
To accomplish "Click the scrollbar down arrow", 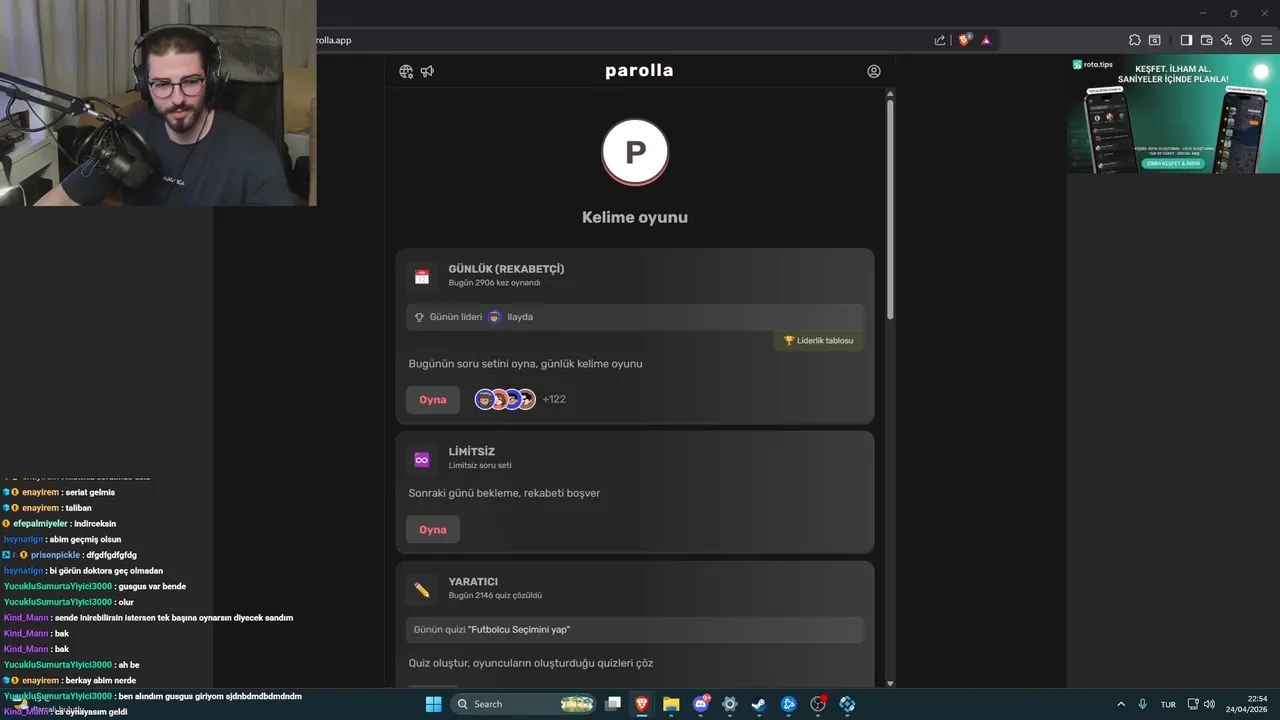I will click(890, 683).
